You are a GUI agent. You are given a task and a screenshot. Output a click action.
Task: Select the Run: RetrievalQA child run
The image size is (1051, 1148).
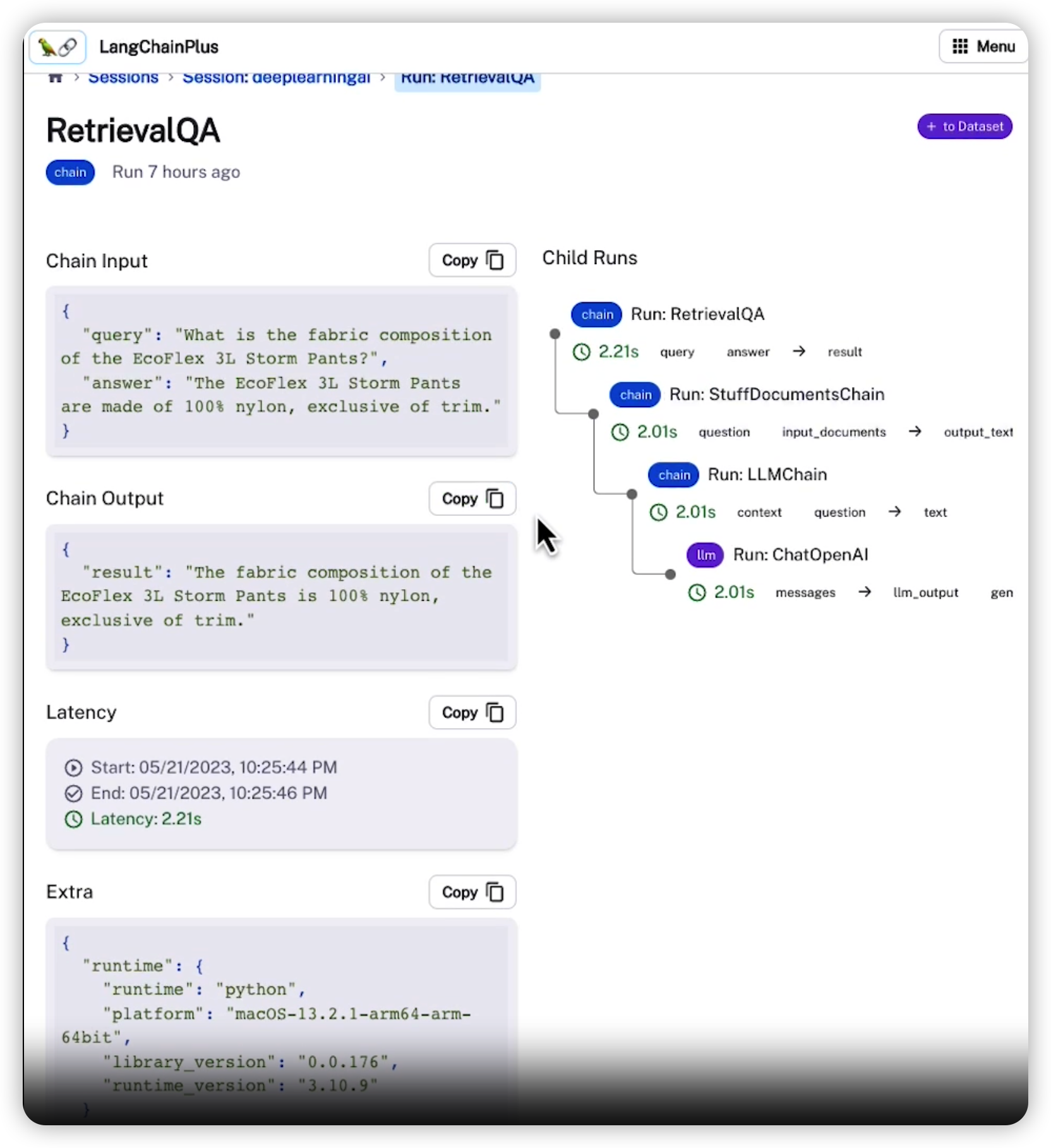[x=697, y=314]
